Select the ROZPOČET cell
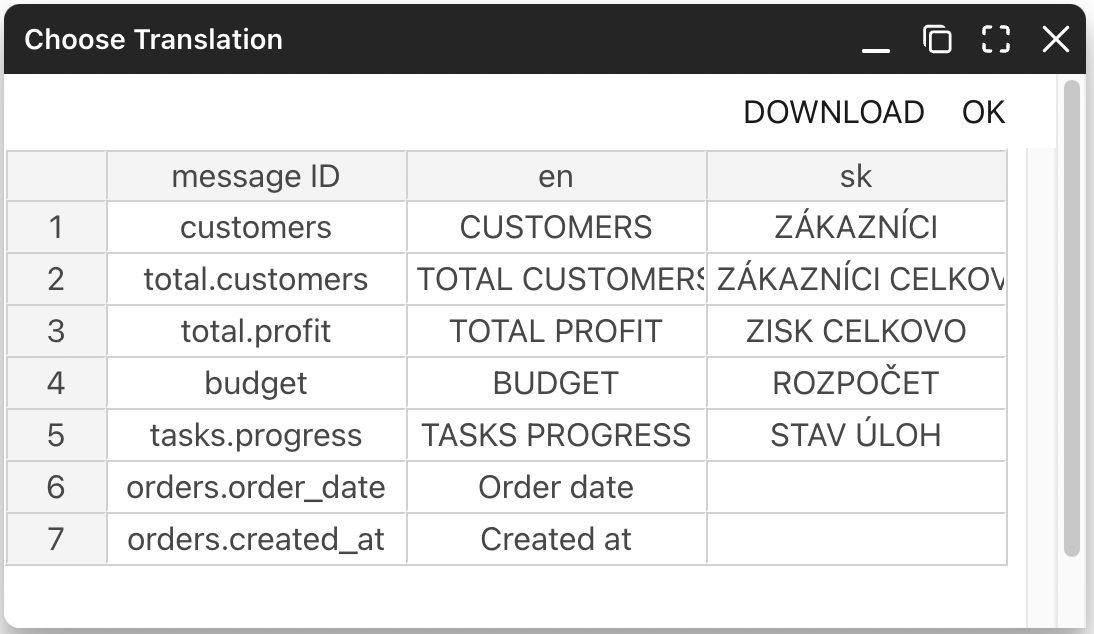This screenshot has width=1094, height=634. (x=856, y=383)
